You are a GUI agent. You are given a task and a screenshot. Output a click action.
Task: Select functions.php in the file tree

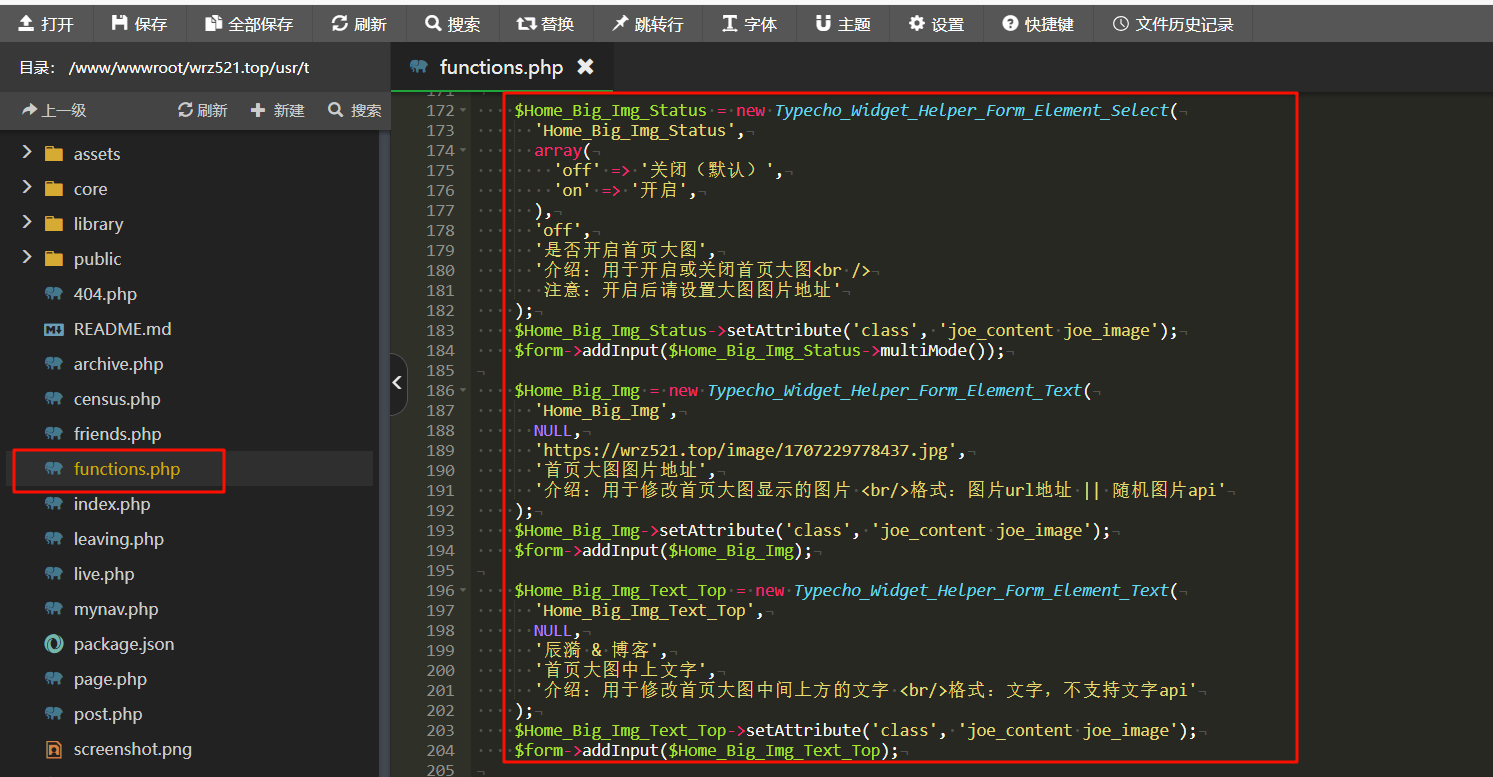[x=127, y=469]
